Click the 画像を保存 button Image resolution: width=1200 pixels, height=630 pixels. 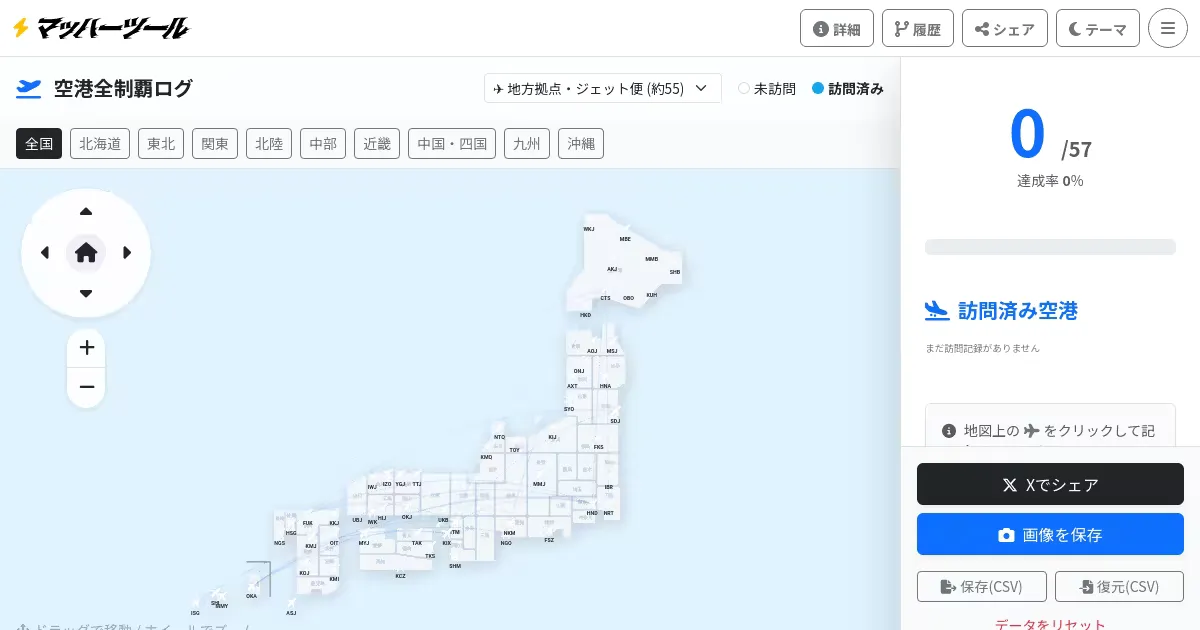point(1050,534)
